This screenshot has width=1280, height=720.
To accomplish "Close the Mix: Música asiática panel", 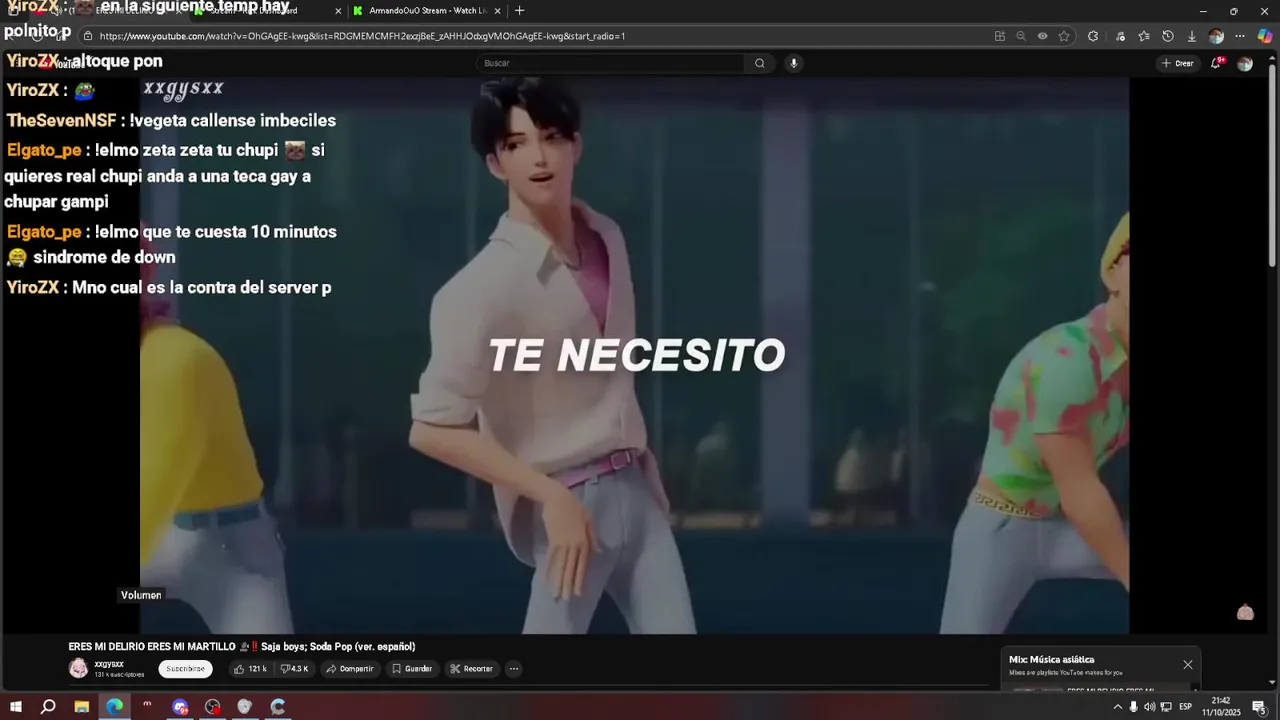I will coord(1188,665).
